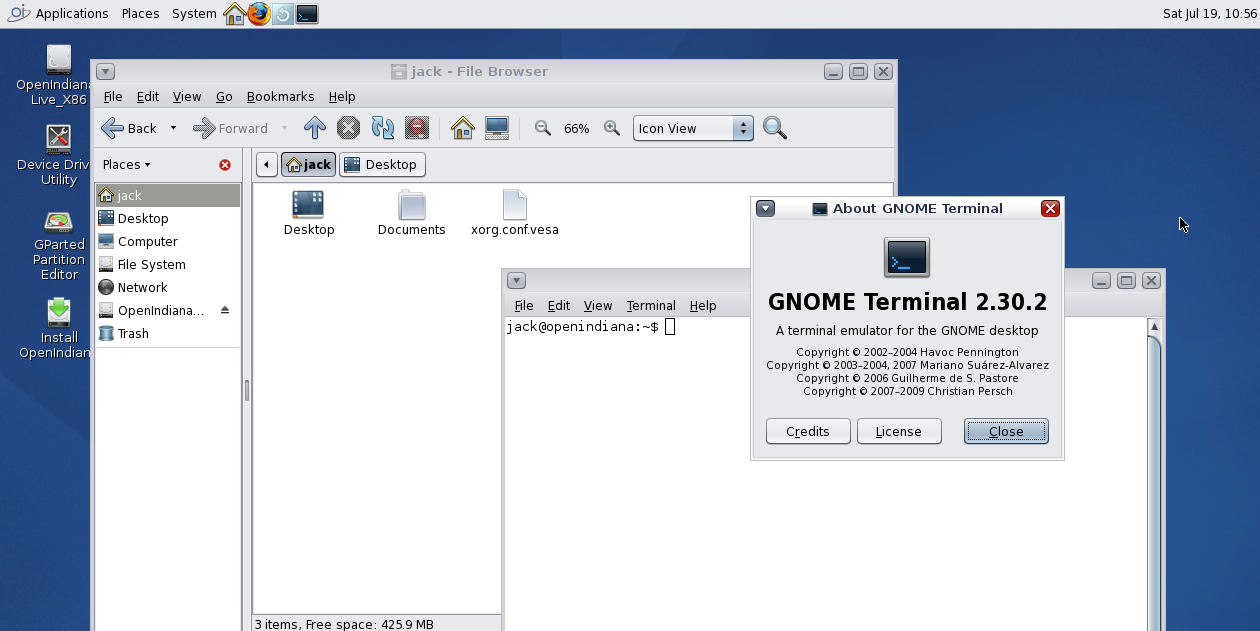The height and width of the screenshot is (631, 1260).
Task: Open OpenIndiana Live_X86 desktop icon
Action: (x=59, y=75)
